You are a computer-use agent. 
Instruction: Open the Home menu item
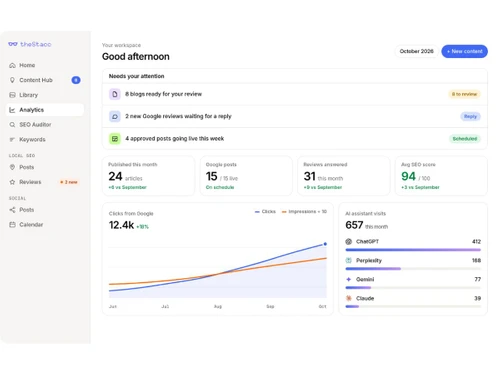click(45, 65)
